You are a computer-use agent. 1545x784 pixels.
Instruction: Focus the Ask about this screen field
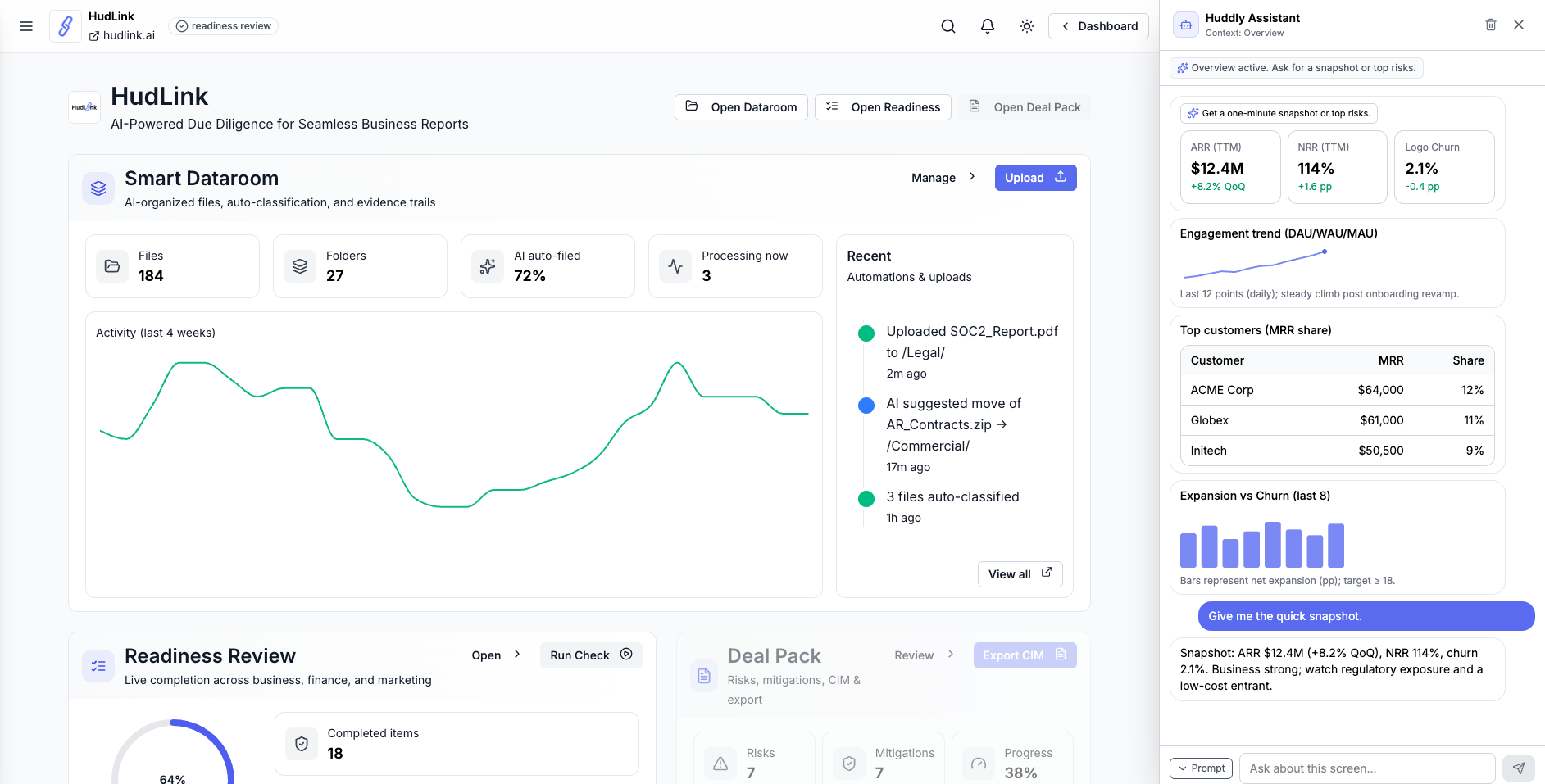(1366, 768)
